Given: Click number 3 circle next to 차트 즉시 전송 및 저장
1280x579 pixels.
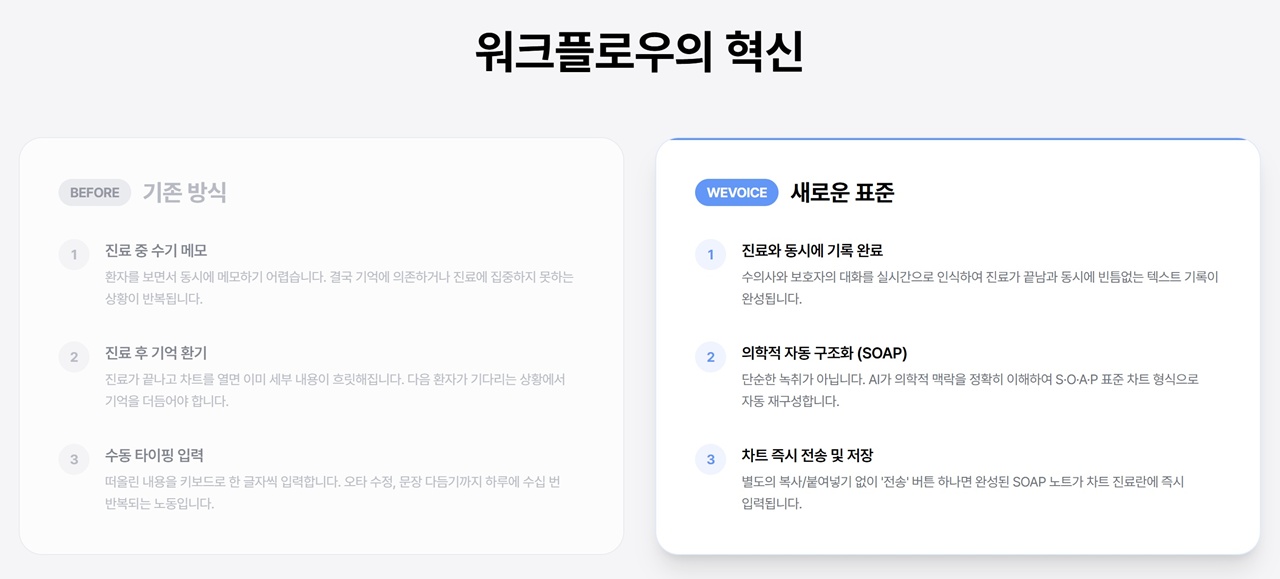Looking at the screenshot, I should pos(711,460).
